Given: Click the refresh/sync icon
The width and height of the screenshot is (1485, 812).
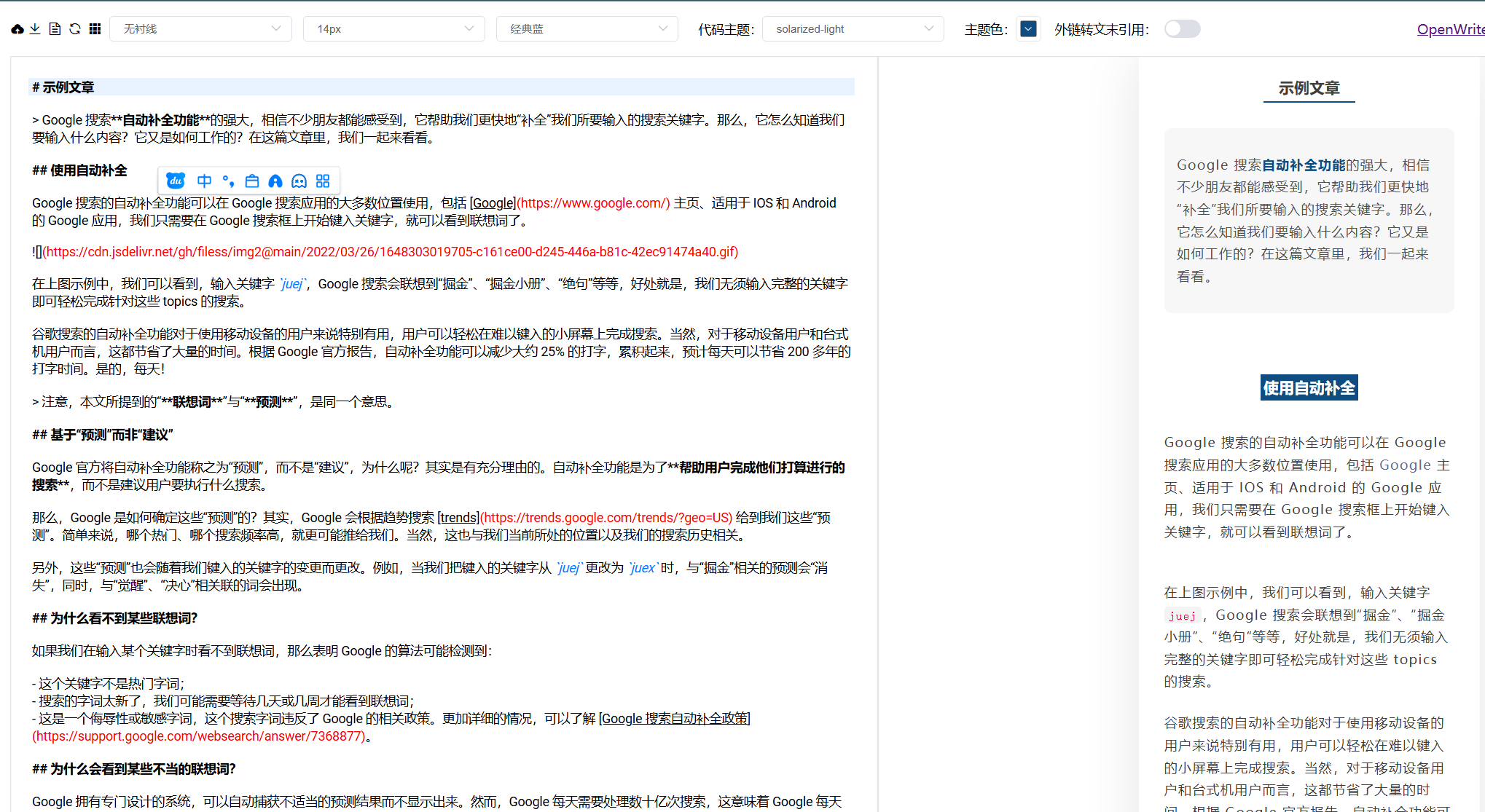Looking at the screenshot, I should pyautogui.click(x=75, y=29).
